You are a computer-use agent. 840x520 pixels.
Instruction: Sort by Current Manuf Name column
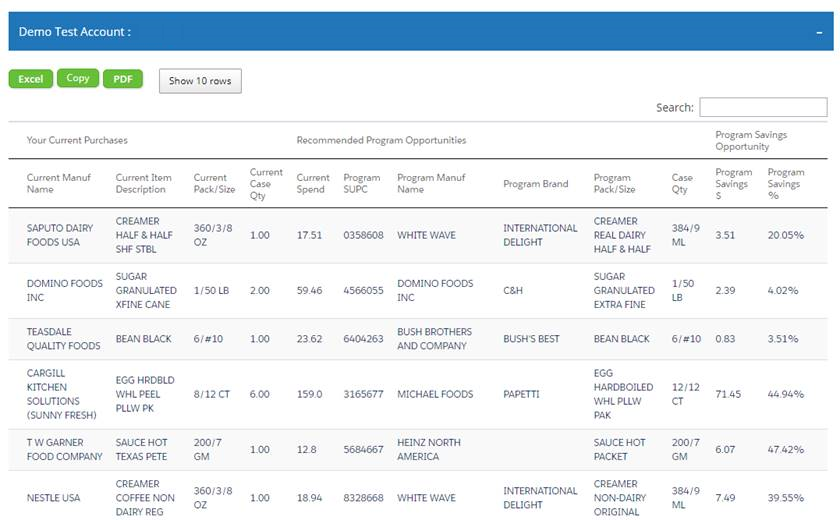click(x=58, y=183)
